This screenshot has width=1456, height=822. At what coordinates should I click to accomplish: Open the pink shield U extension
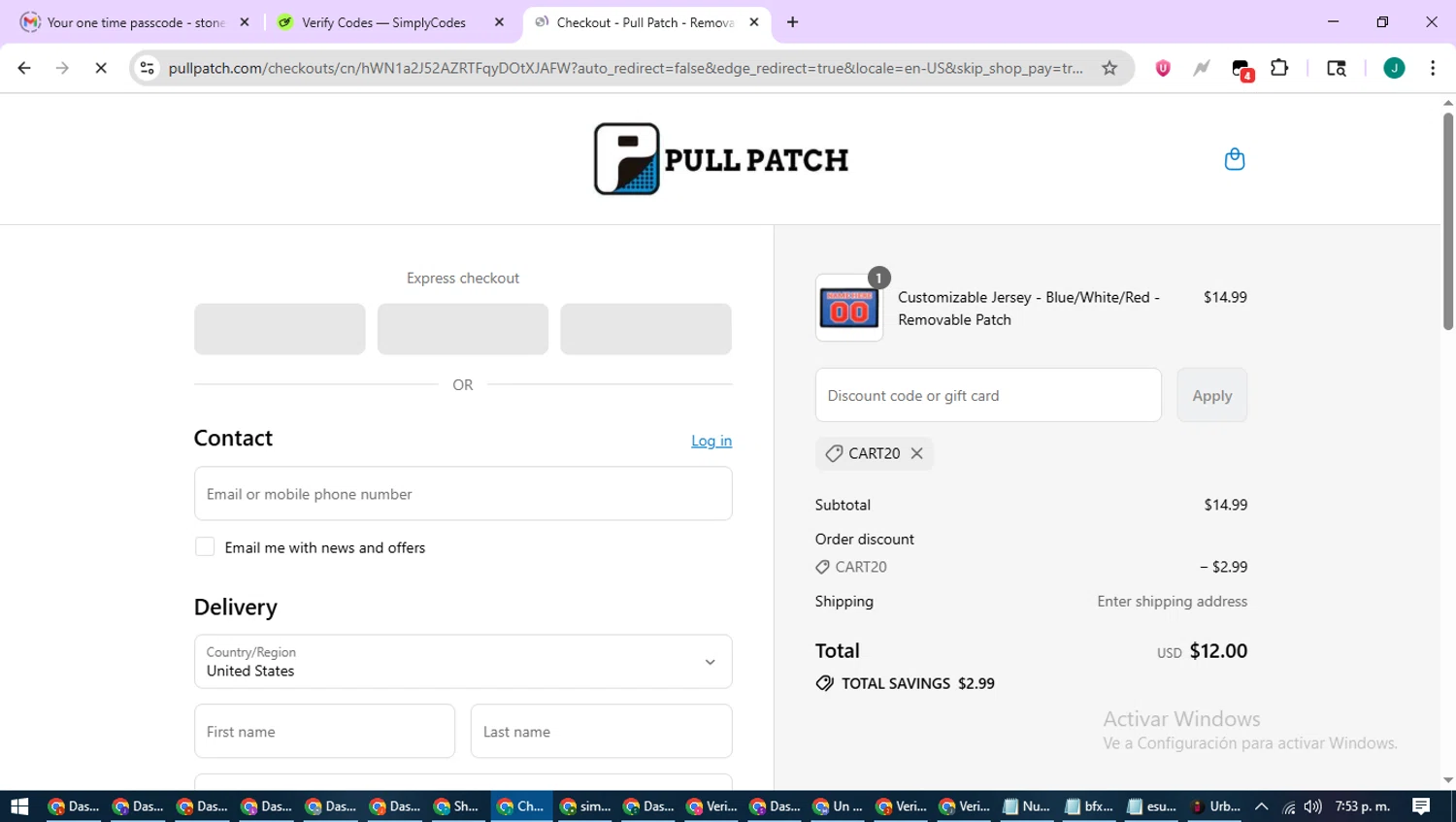pyautogui.click(x=1163, y=68)
